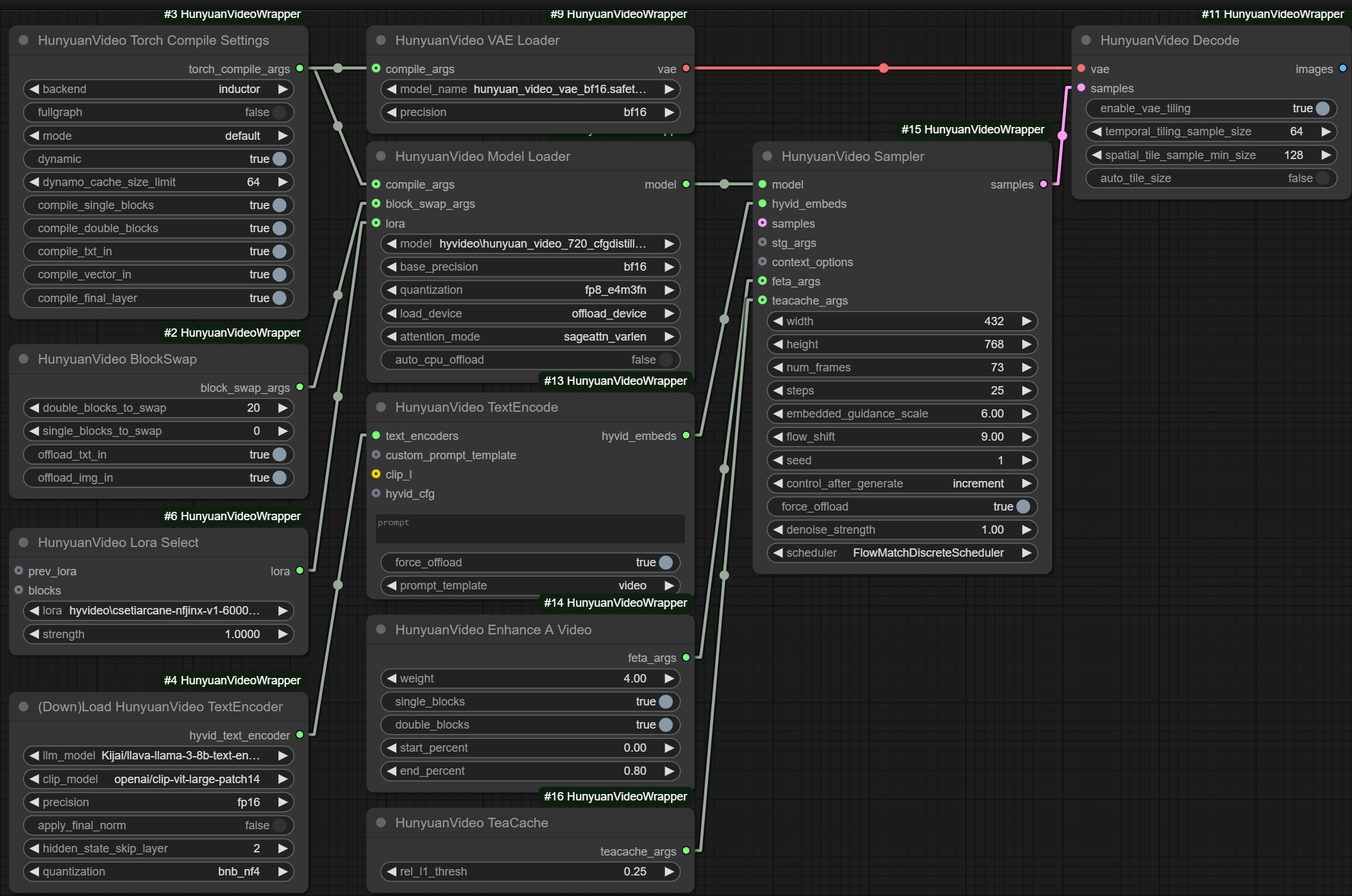This screenshot has height=896, width=1352.
Task: Decrease the Enhance A Video weight value
Action: (x=391, y=678)
